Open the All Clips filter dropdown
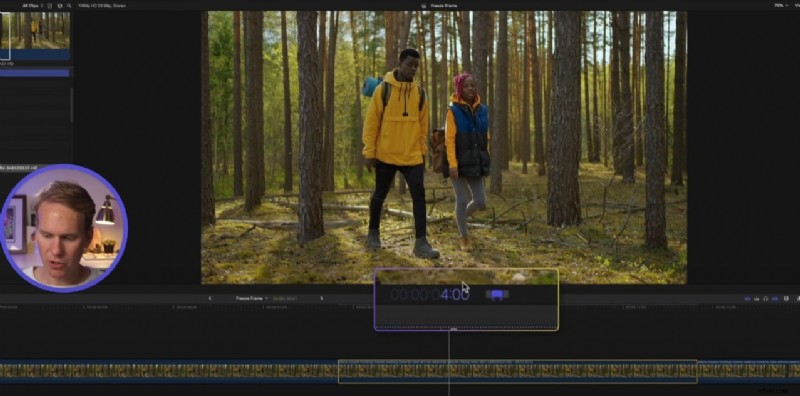 click(x=33, y=6)
